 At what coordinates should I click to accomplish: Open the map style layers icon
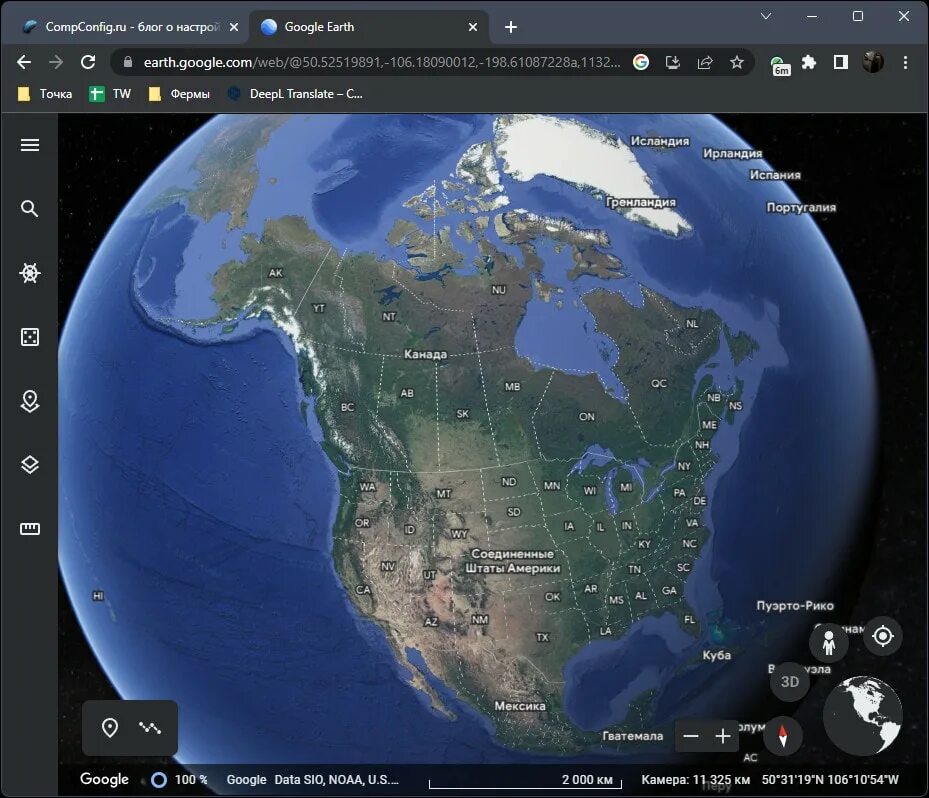click(x=30, y=465)
